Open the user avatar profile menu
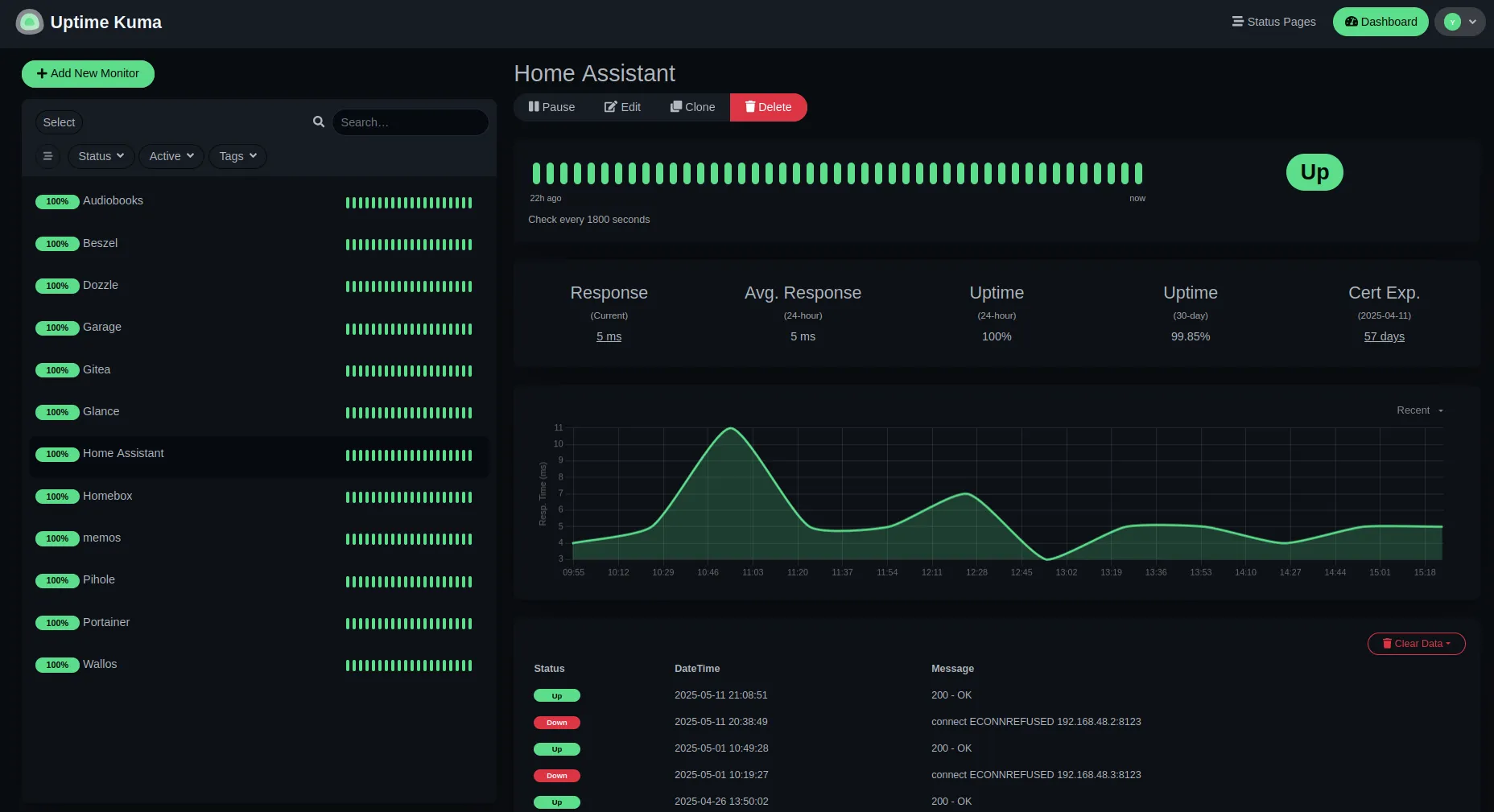The image size is (1494, 812). point(1459,22)
